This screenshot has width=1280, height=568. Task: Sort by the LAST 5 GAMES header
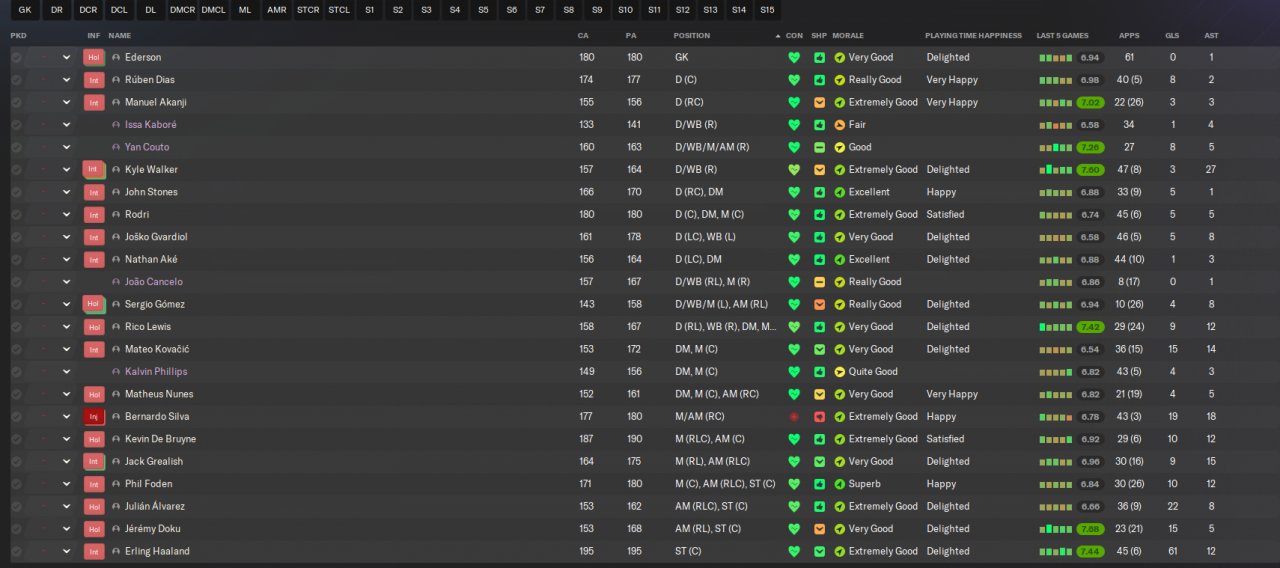(1063, 35)
